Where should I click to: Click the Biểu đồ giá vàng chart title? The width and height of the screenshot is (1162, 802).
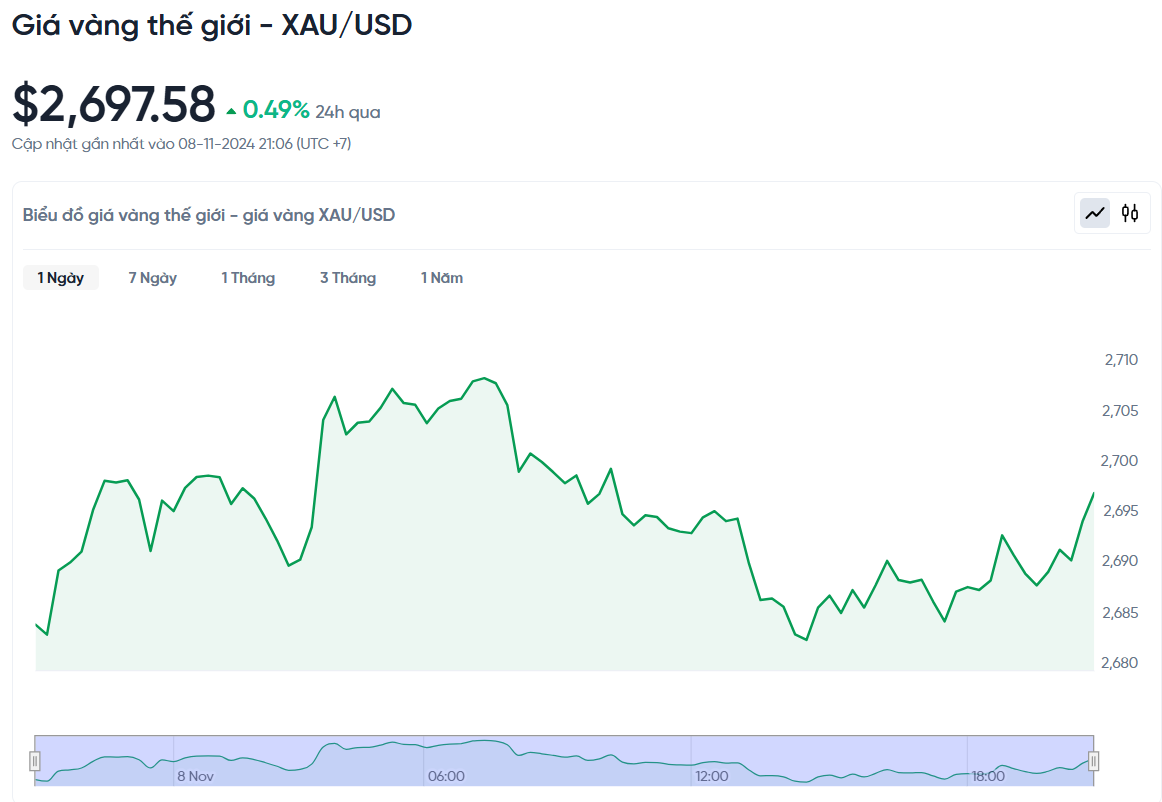tap(209, 215)
